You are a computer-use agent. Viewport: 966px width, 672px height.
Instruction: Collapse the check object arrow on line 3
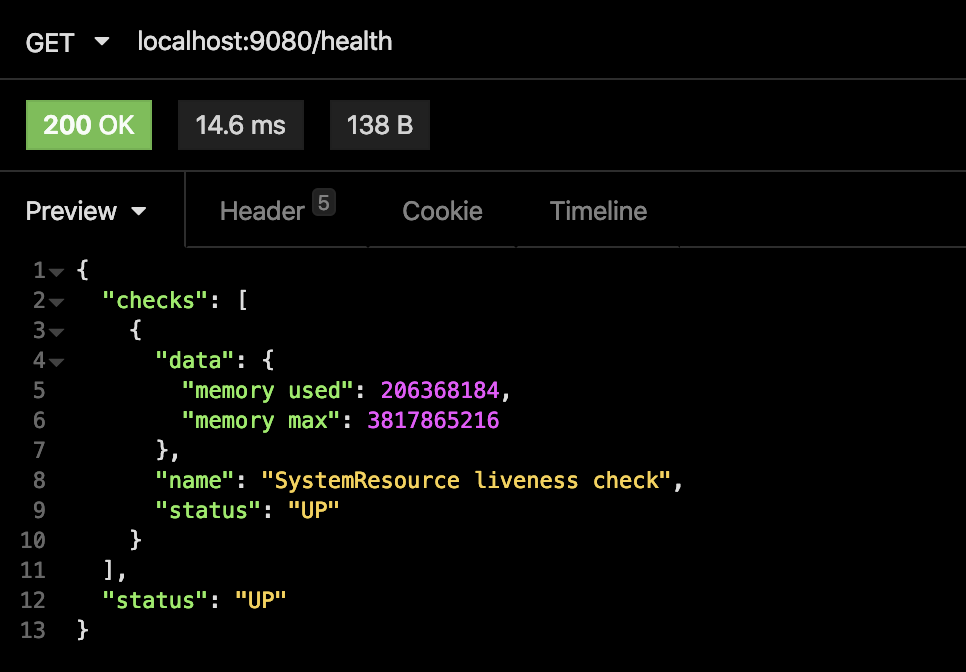pyautogui.click(x=56, y=331)
